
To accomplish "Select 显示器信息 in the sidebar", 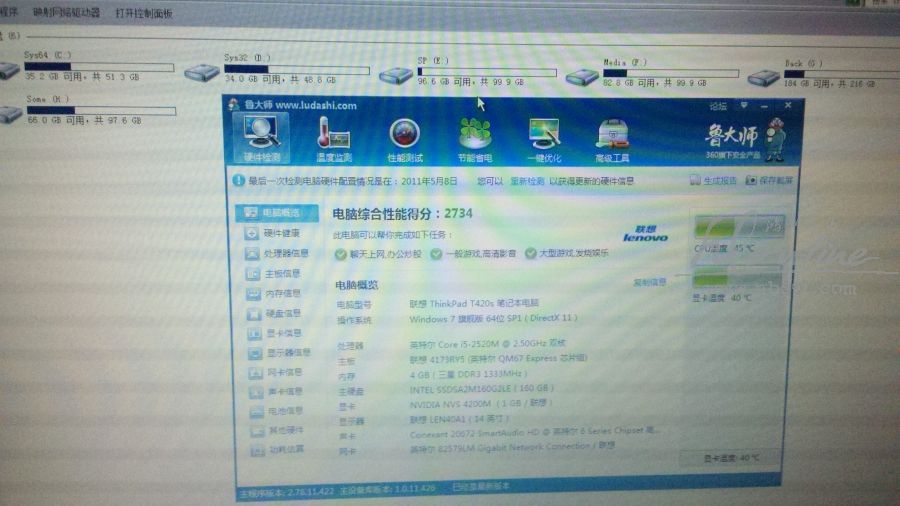I will click(280, 353).
